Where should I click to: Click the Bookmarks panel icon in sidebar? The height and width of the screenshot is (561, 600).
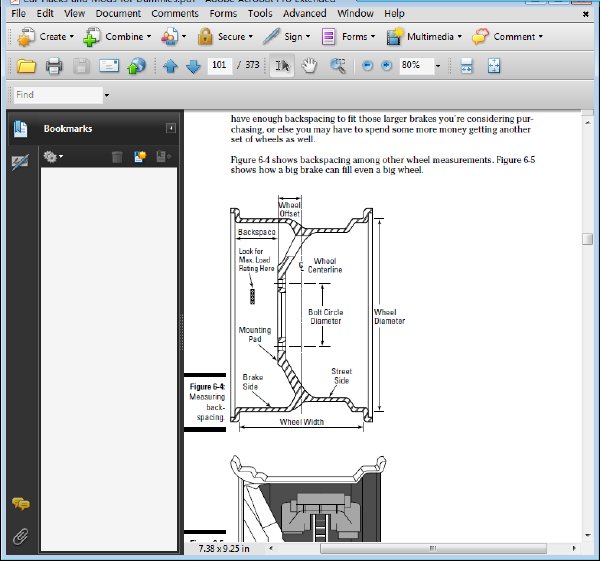click(x=20, y=129)
